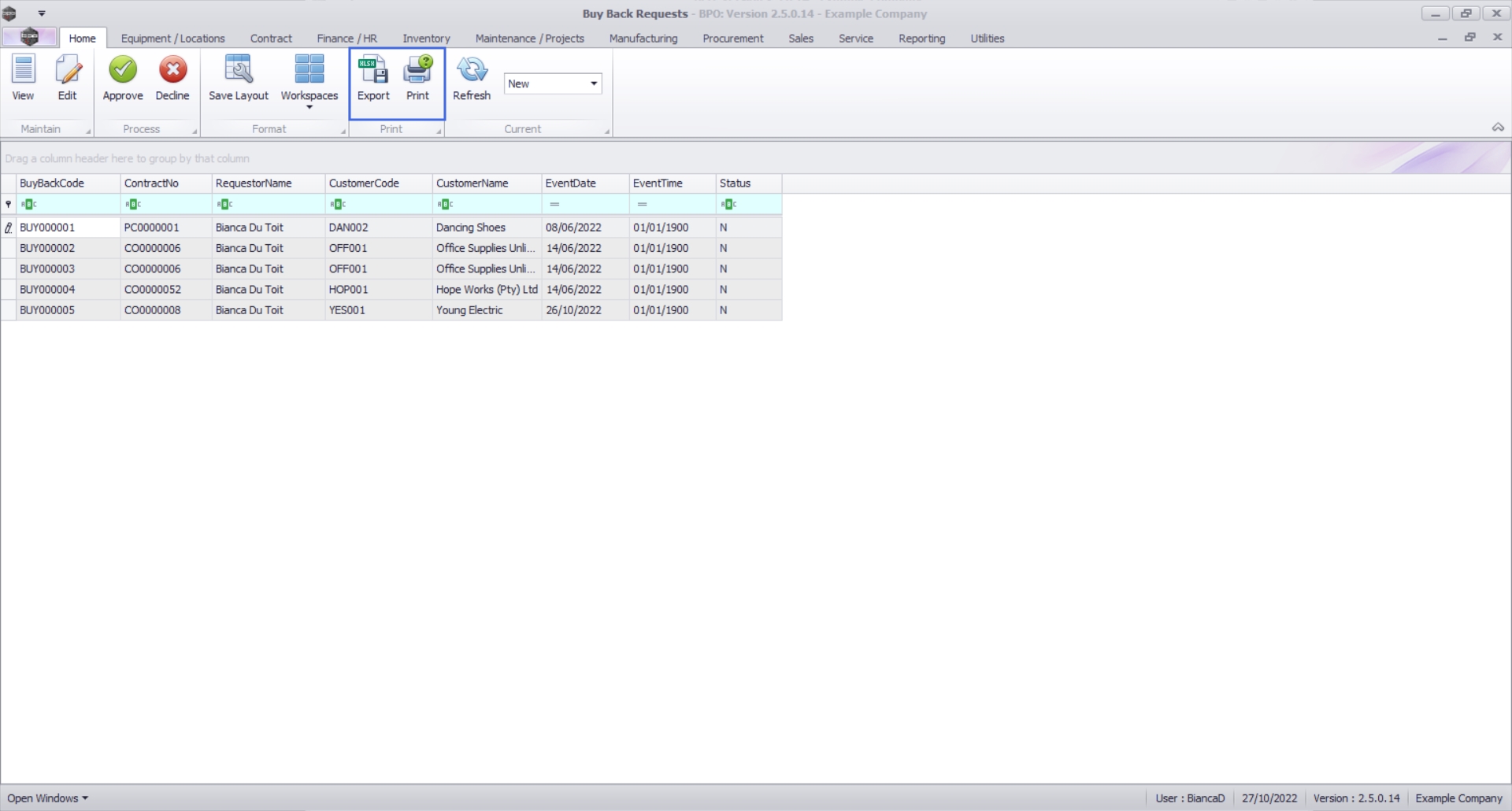Expand the Maintain group launcher
Image resolution: width=1512 pixels, height=811 pixels.
click(88, 131)
